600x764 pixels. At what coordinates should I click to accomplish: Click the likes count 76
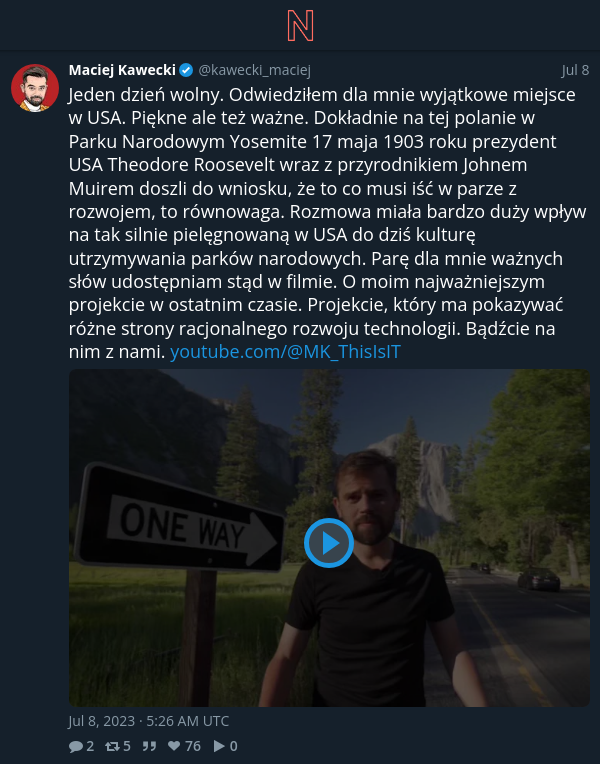pos(193,746)
